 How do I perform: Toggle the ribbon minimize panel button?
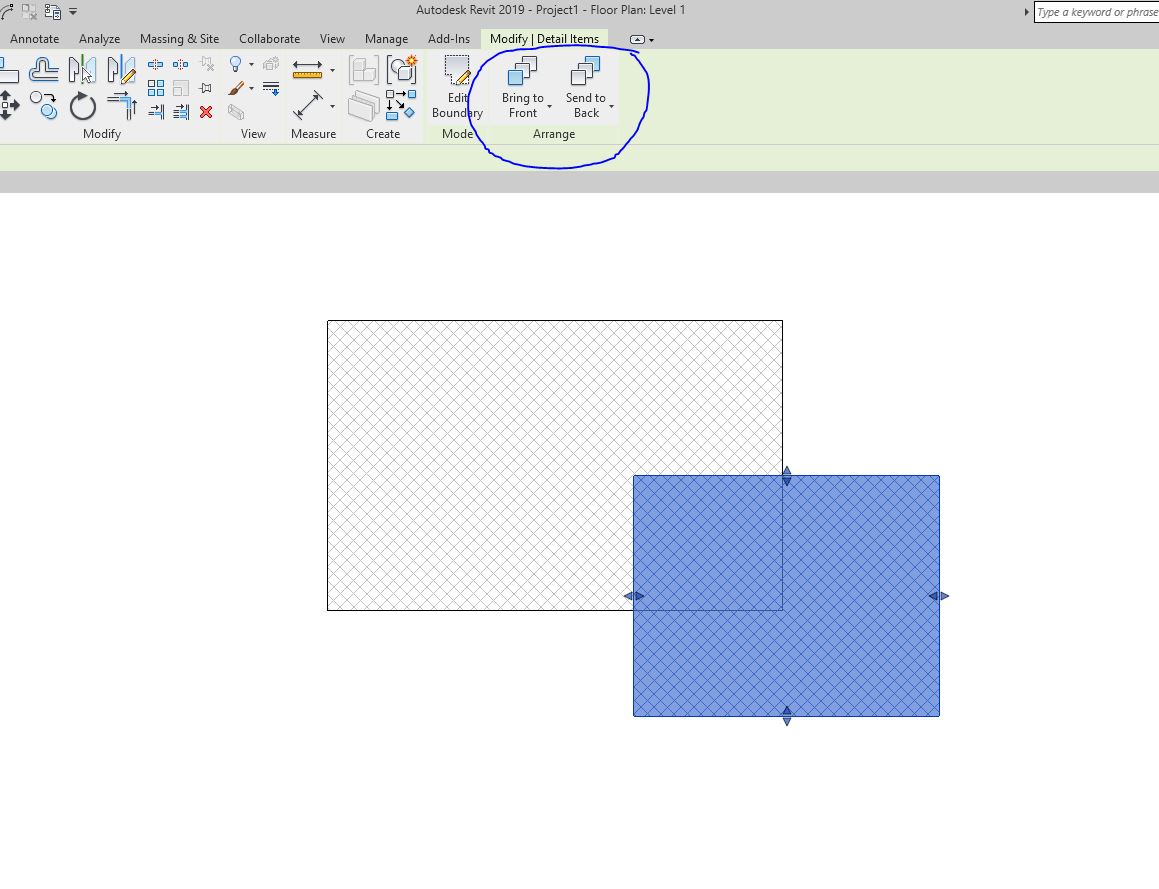click(637, 39)
